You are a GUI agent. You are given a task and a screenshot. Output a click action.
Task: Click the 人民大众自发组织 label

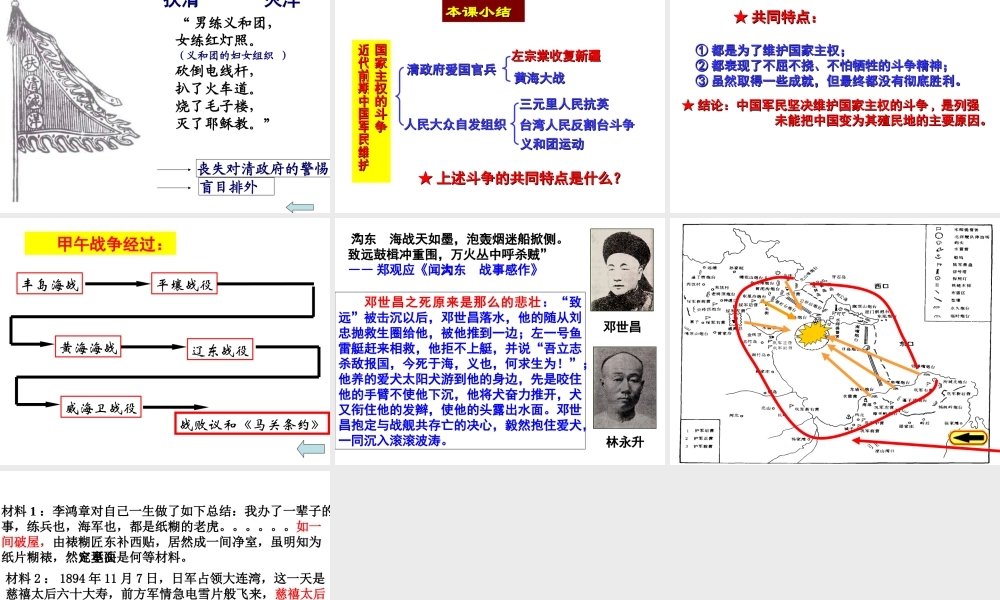[x=455, y=124]
